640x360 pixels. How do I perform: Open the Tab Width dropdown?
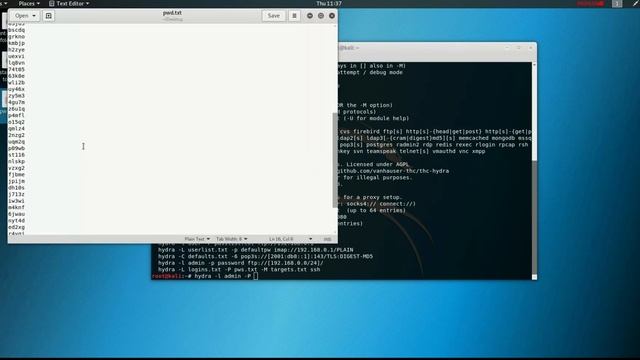pos(231,239)
